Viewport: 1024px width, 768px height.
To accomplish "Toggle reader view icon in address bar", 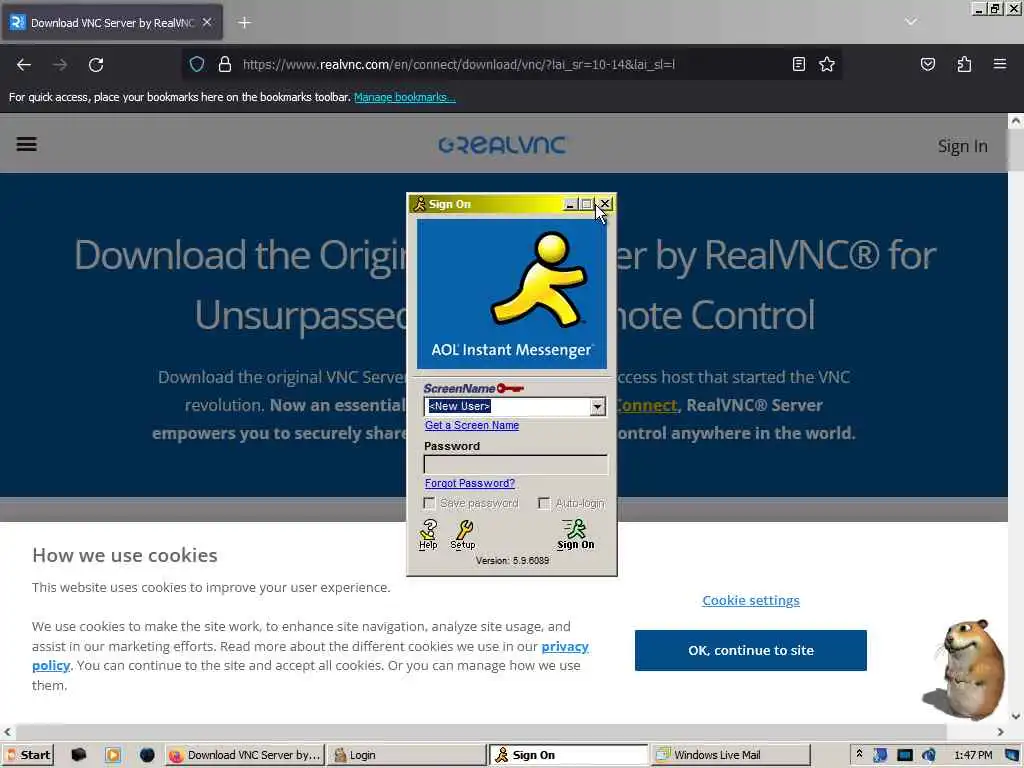I will [799, 64].
